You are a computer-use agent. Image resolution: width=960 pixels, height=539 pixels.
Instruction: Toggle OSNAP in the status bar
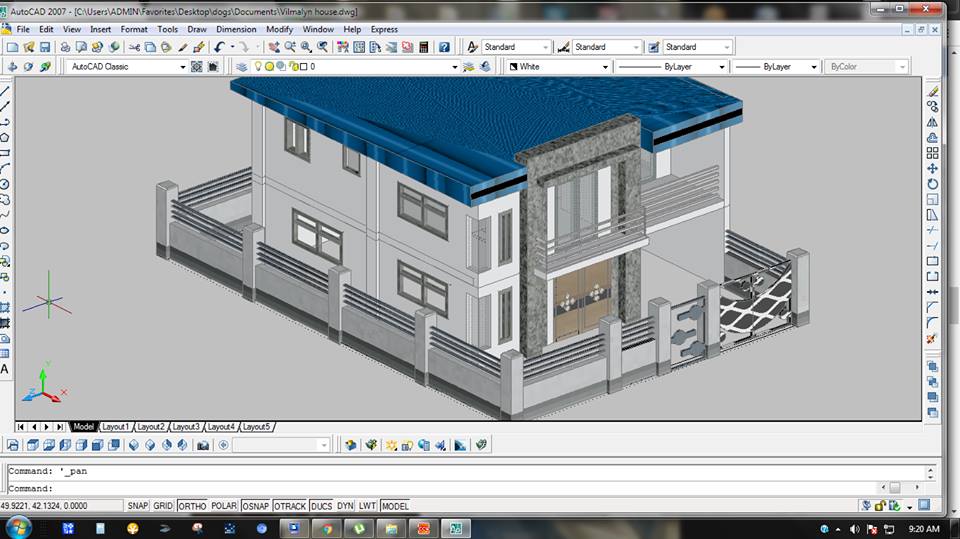pyautogui.click(x=256, y=506)
